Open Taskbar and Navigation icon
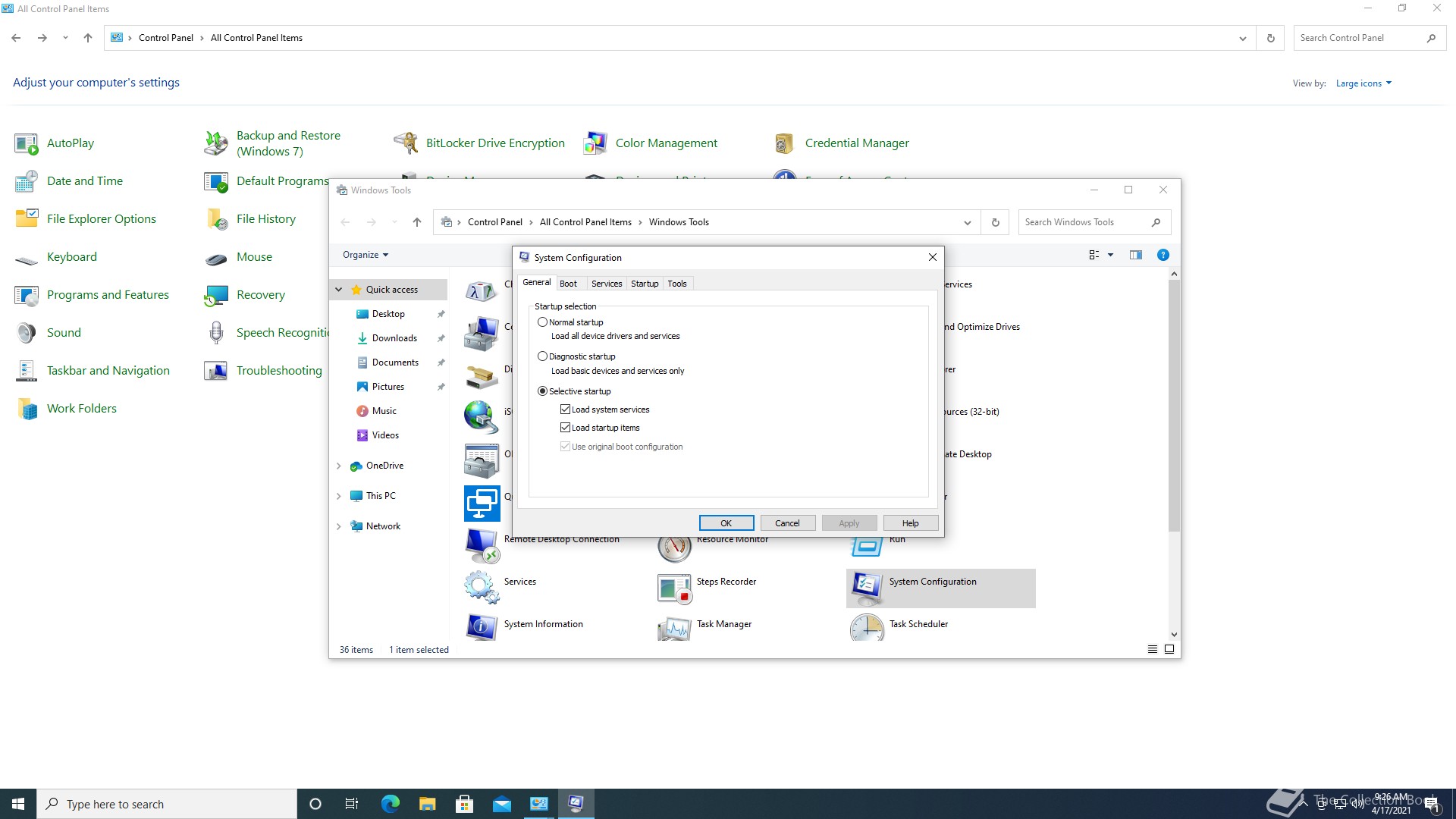 (27, 371)
